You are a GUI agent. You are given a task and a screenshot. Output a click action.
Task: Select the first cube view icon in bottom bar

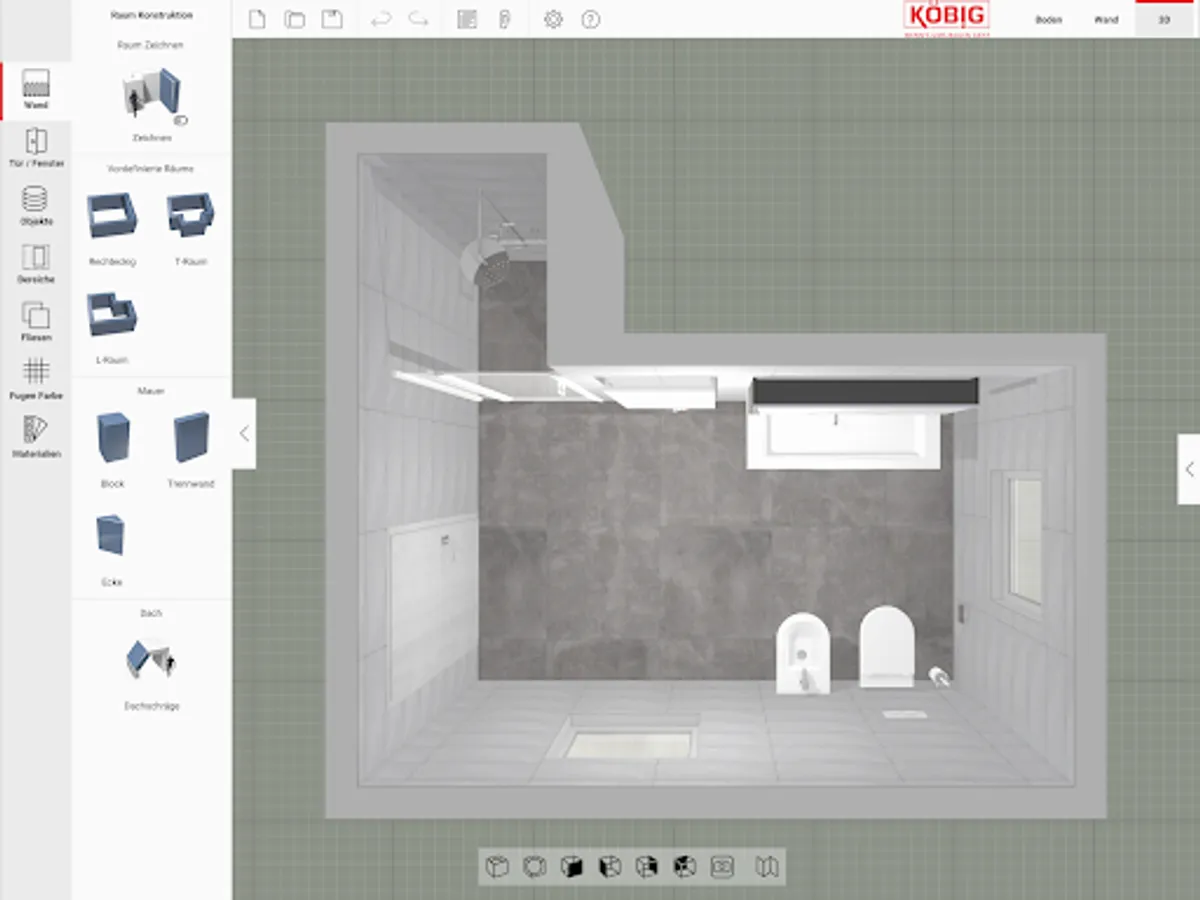pos(497,867)
